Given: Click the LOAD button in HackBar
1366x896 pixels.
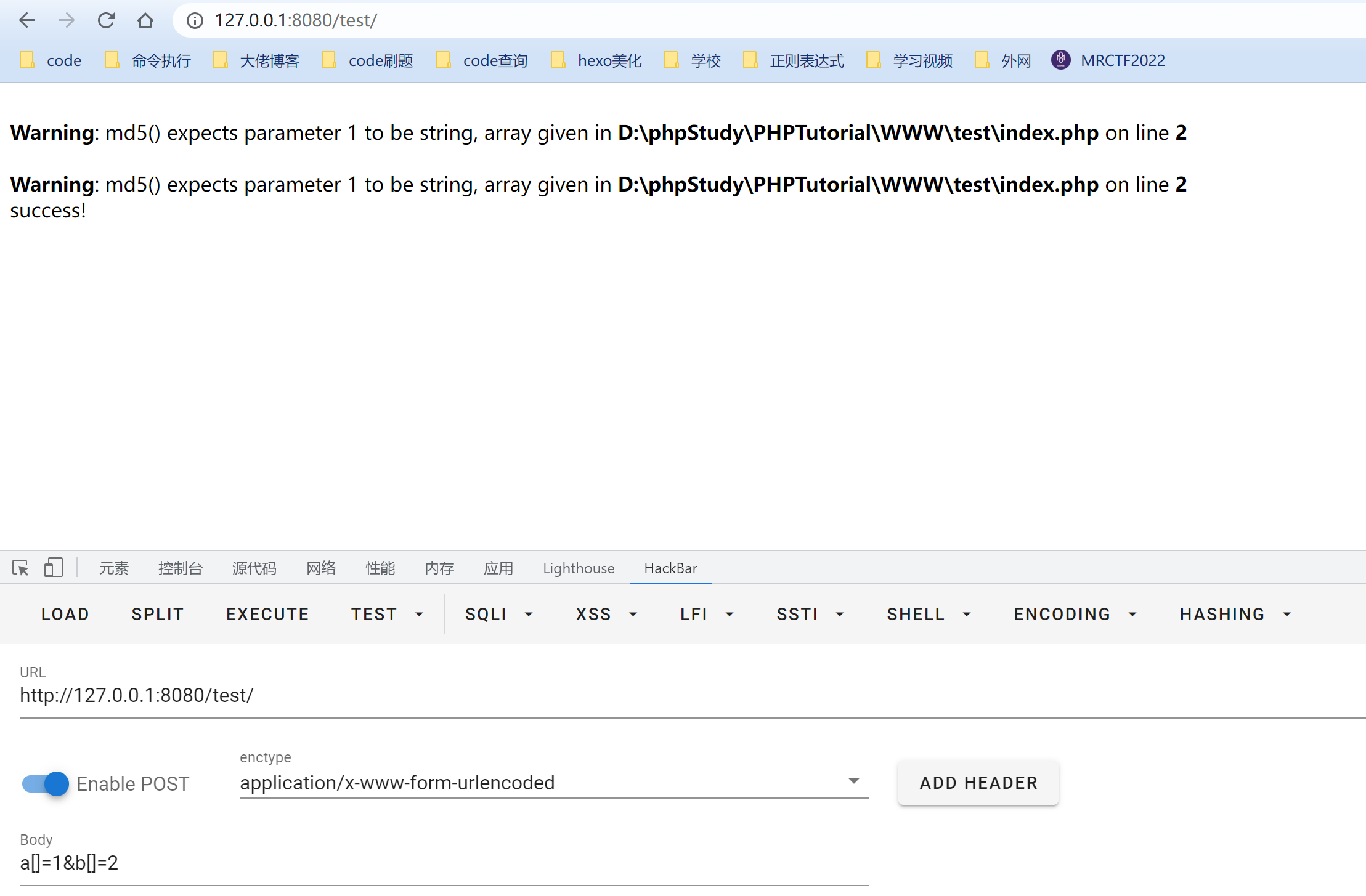Looking at the screenshot, I should [x=65, y=614].
